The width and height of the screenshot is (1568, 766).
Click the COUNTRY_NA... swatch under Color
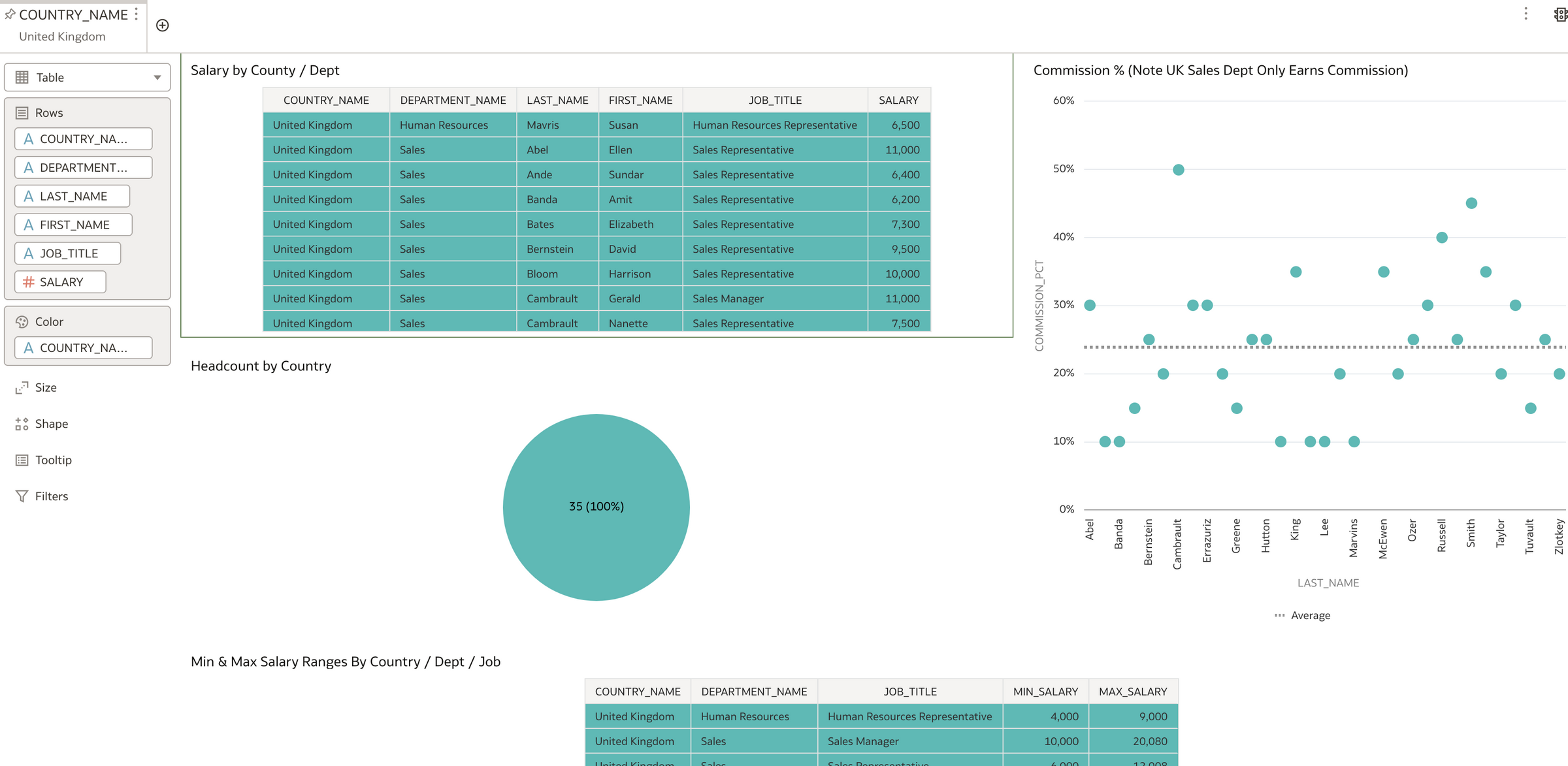(82, 347)
